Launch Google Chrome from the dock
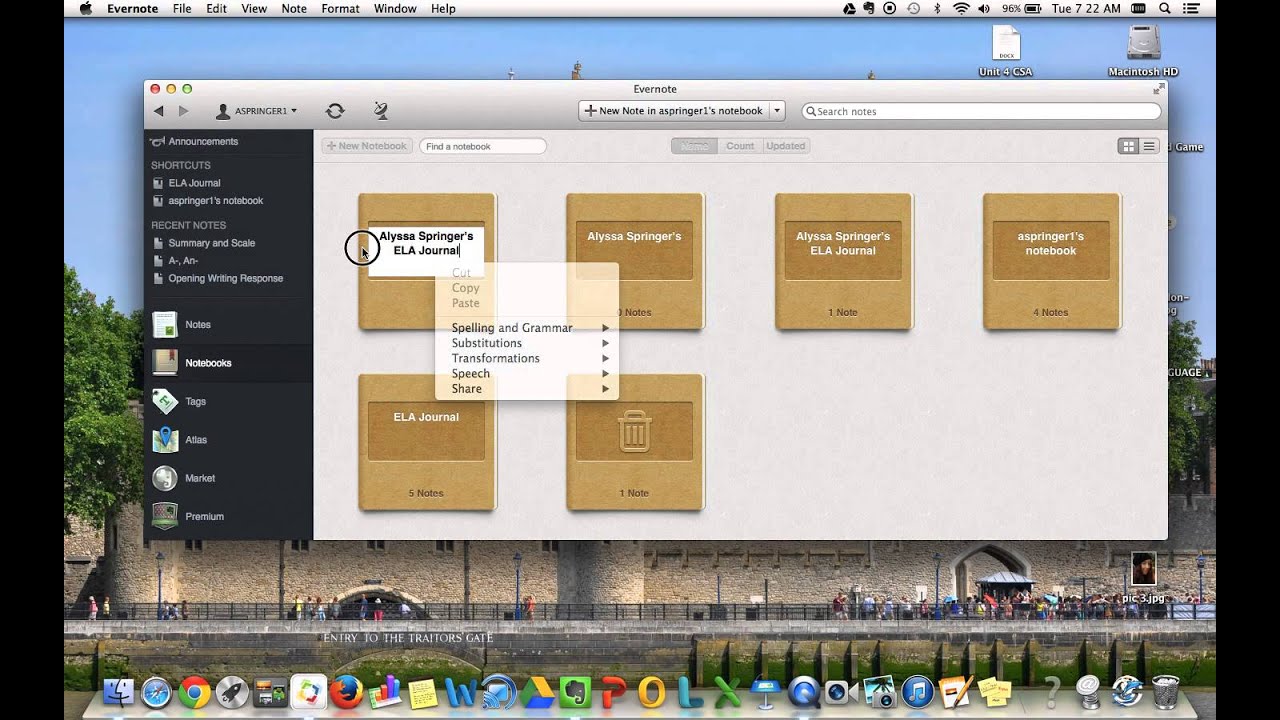The width and height of the screenshot is (1280, 720). (x=194, y=692)
